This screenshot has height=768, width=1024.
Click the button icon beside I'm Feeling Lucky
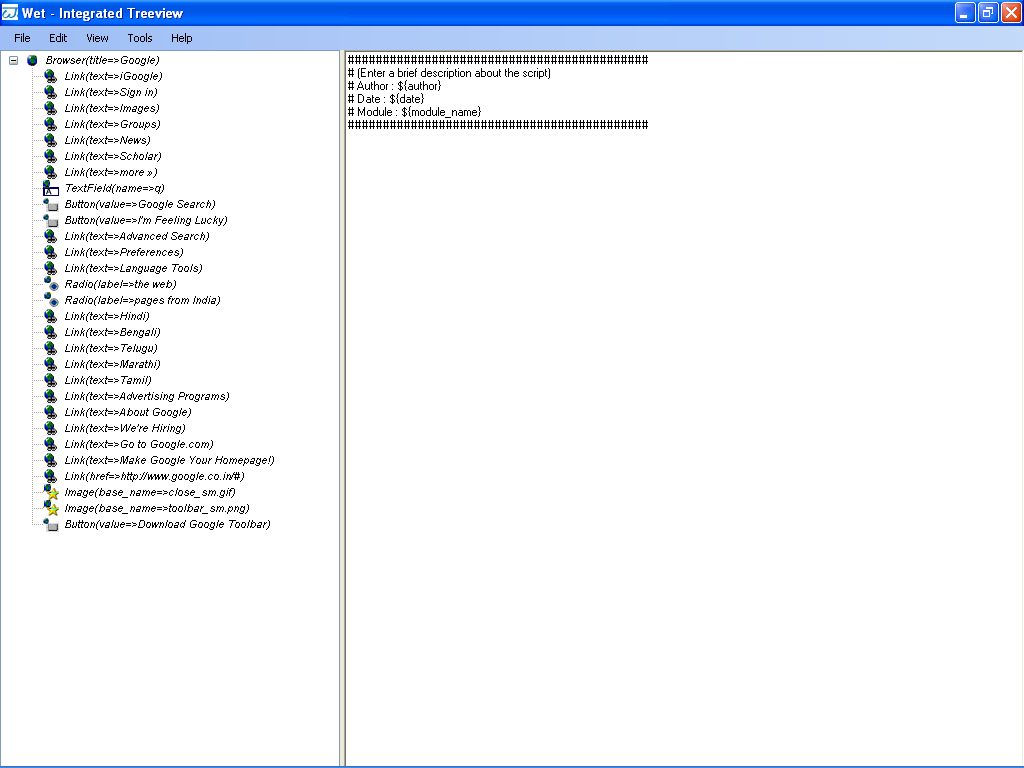(x=50, y=221)
